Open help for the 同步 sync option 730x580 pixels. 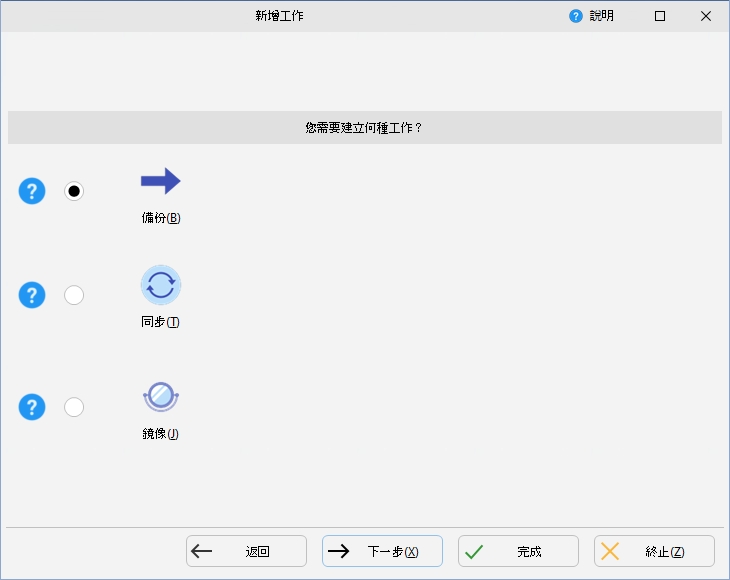(x=32, y=295)
